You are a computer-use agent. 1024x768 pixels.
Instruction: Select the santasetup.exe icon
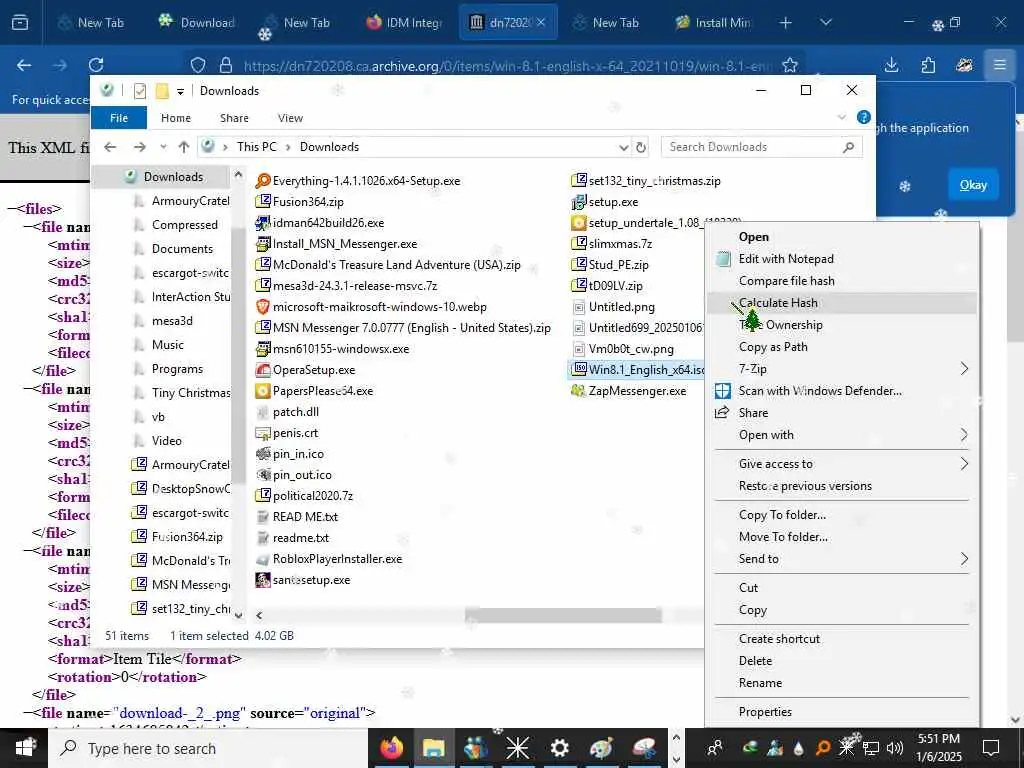263,580
